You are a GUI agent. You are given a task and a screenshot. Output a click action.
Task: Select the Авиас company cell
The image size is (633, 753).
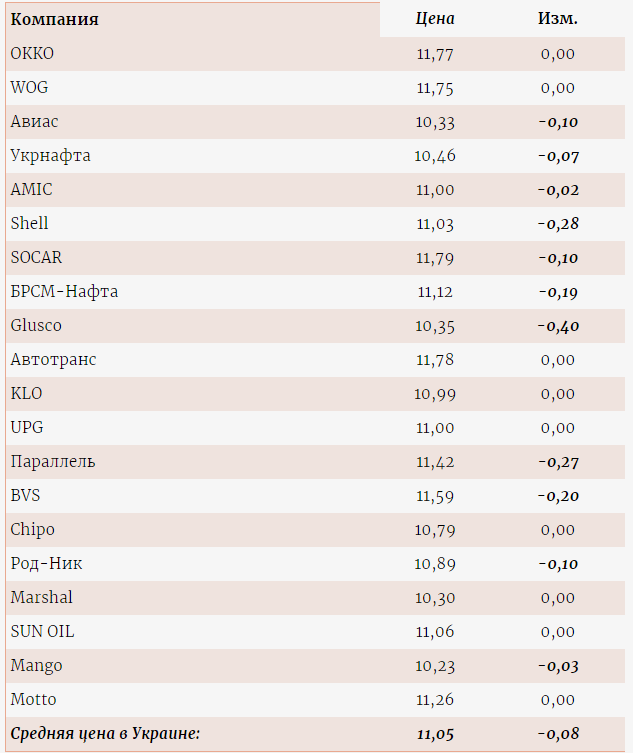pyautogui.click(x=34, y=122)
